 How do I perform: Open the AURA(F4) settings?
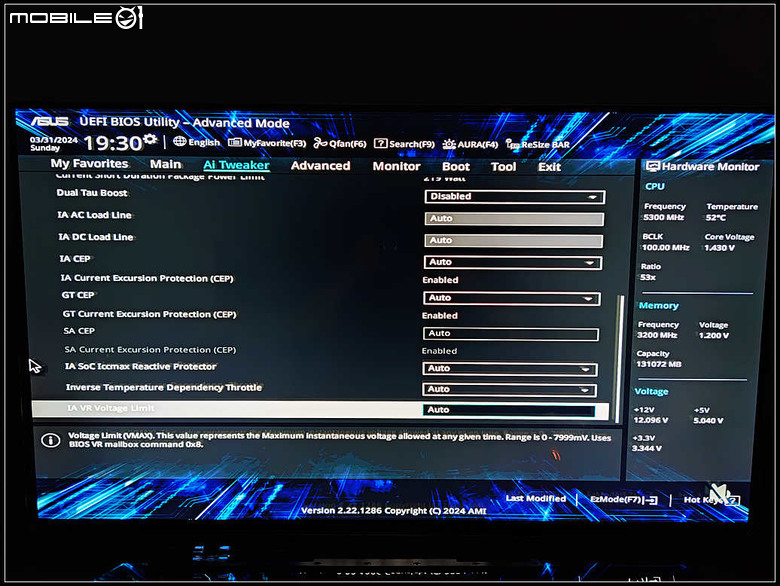[471, 144]
